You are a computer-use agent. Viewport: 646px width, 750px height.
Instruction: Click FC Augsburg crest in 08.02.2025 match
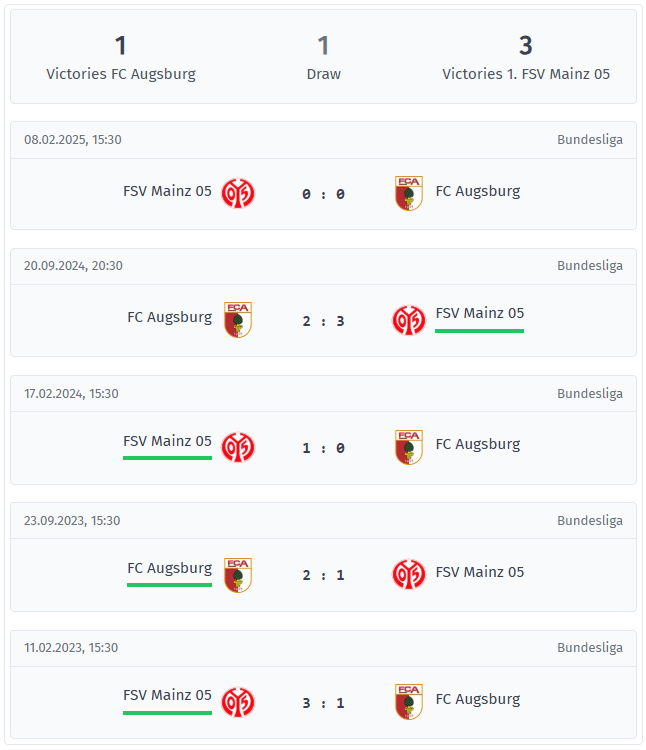(x=409, y=193)
